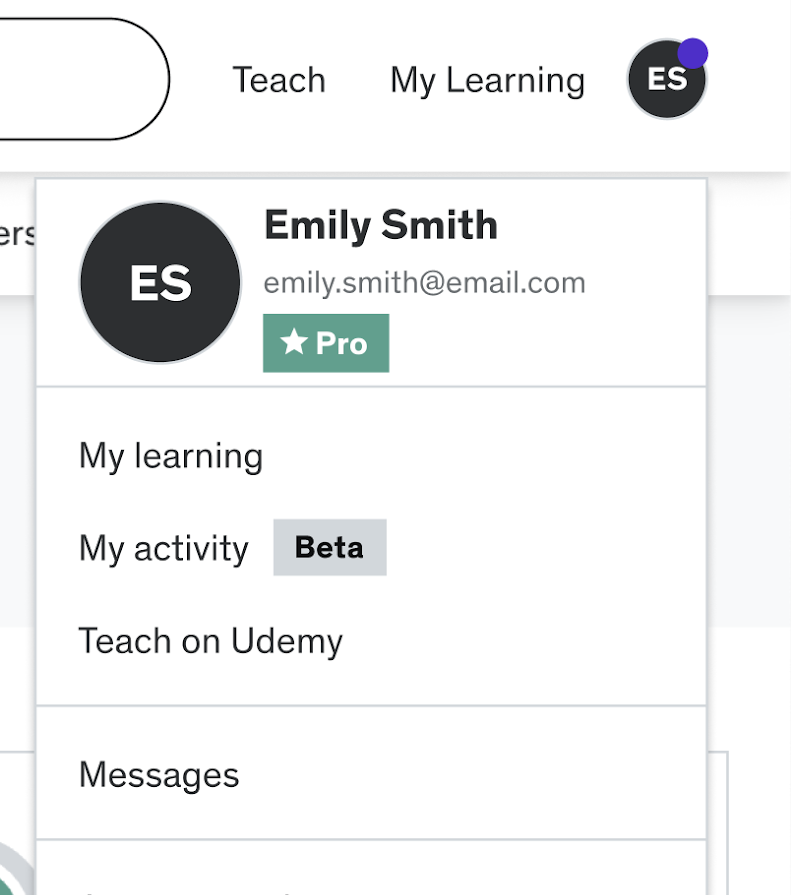The width and height of the screenshot is (791, 895).
Task: Click the truncated "ers" text at left edge
Action: [17, 234]
